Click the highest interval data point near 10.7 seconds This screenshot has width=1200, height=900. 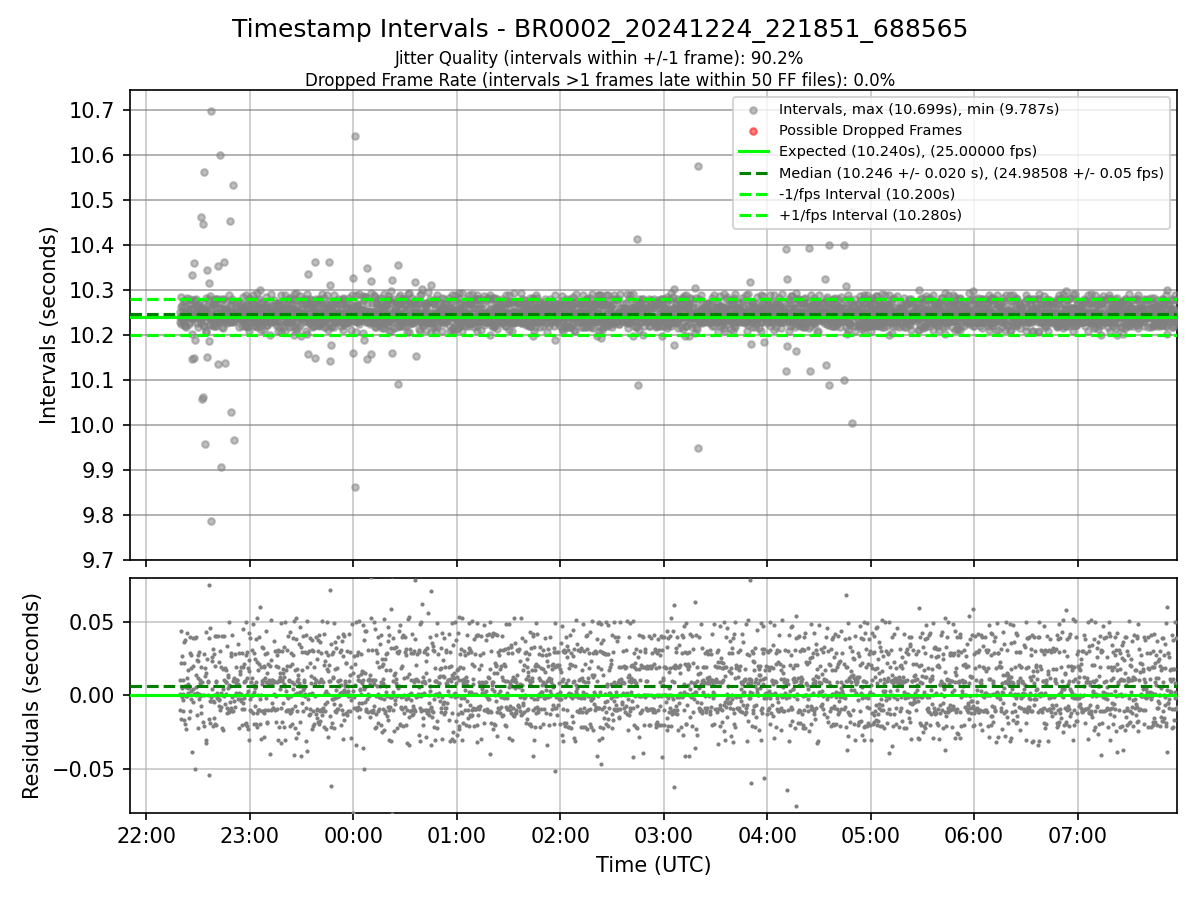(x=211, y=111)
